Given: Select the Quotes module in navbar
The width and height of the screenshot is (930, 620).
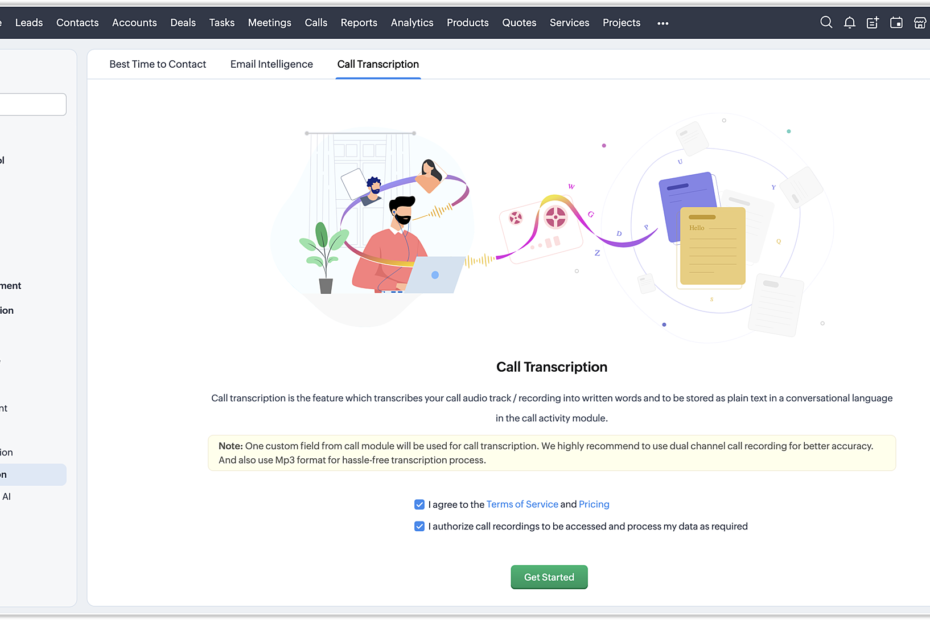Looking at the screenshot, I should click(x=519, y=22).
